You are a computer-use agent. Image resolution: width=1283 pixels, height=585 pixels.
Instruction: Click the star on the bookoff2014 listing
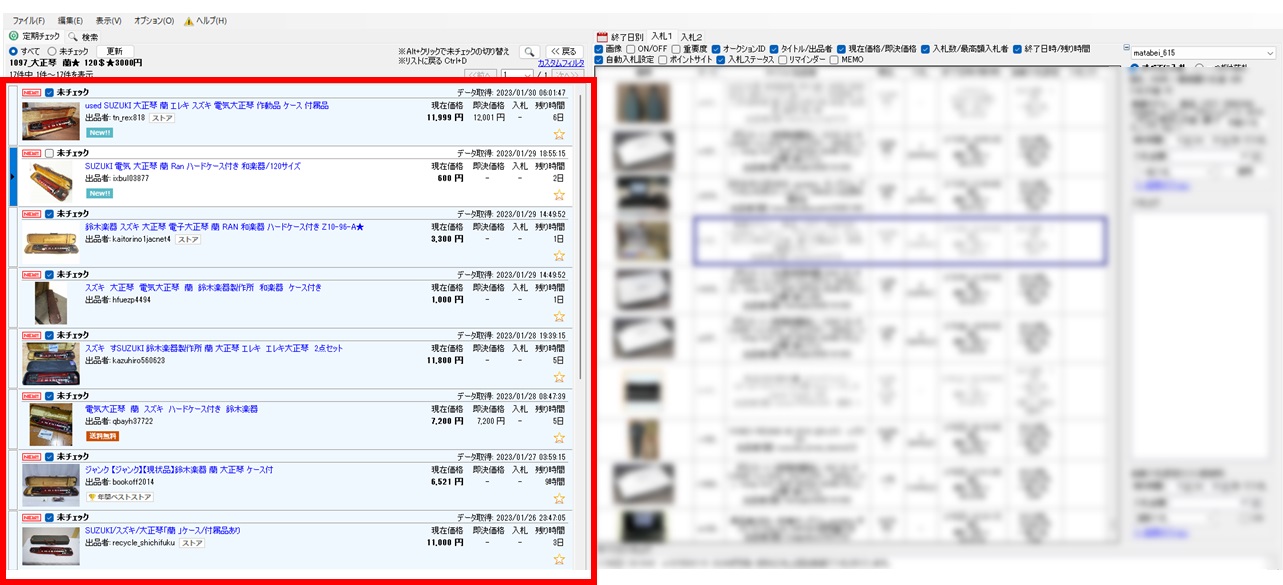click(x=559, y=498)
